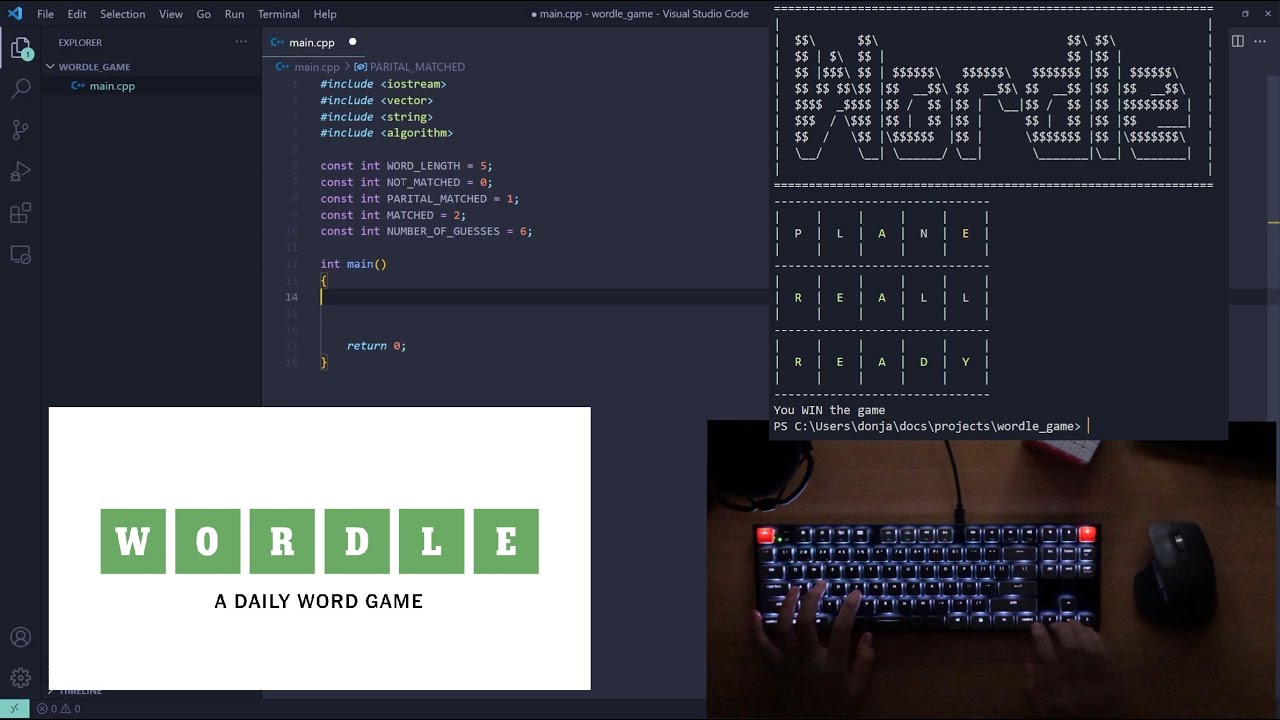Restore down the VS Code window
The width and height of the screenshot is (1280, 720).
pyautogui.click(x=1245, y=14)
